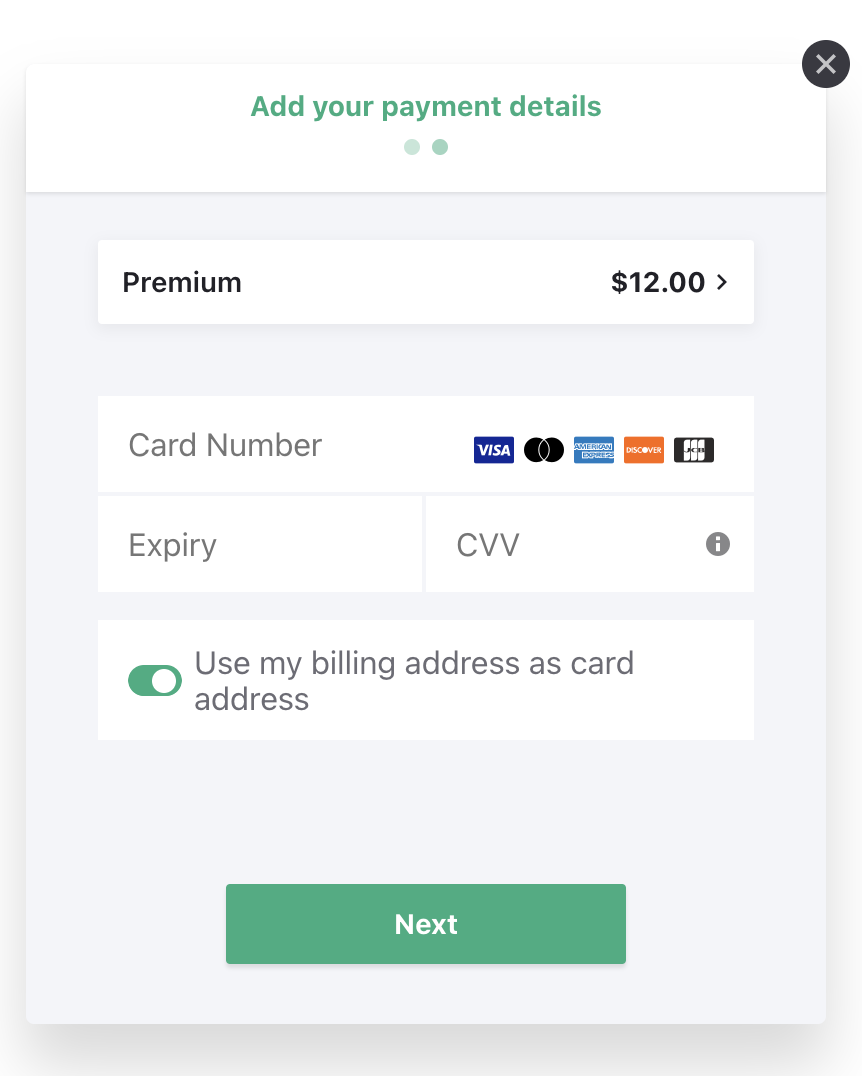The width and height of the screenshot is (862, 1076).
Task: Go to first step indicator dot
Action: pyautogui.click(x=412, y=147)
